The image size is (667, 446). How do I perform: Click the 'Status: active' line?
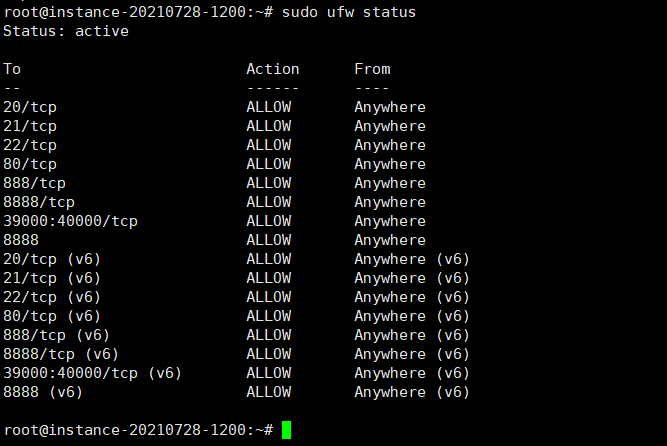(66, 31)
